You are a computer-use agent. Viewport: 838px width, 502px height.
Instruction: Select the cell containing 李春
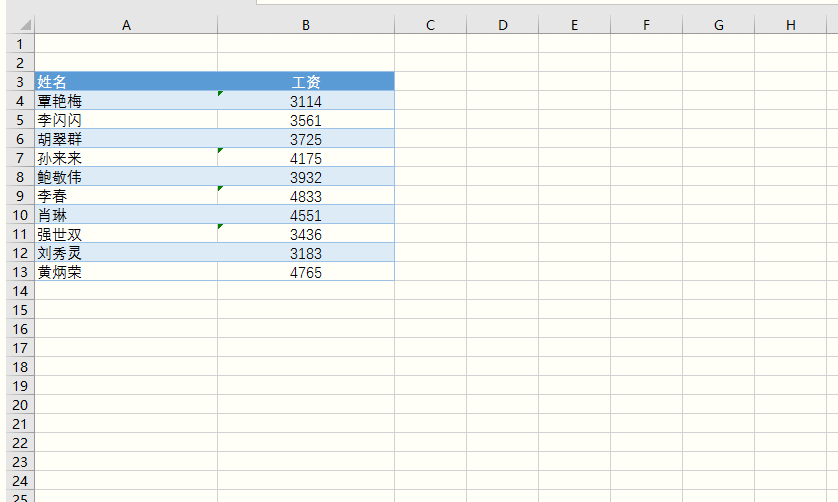point(126,195)
